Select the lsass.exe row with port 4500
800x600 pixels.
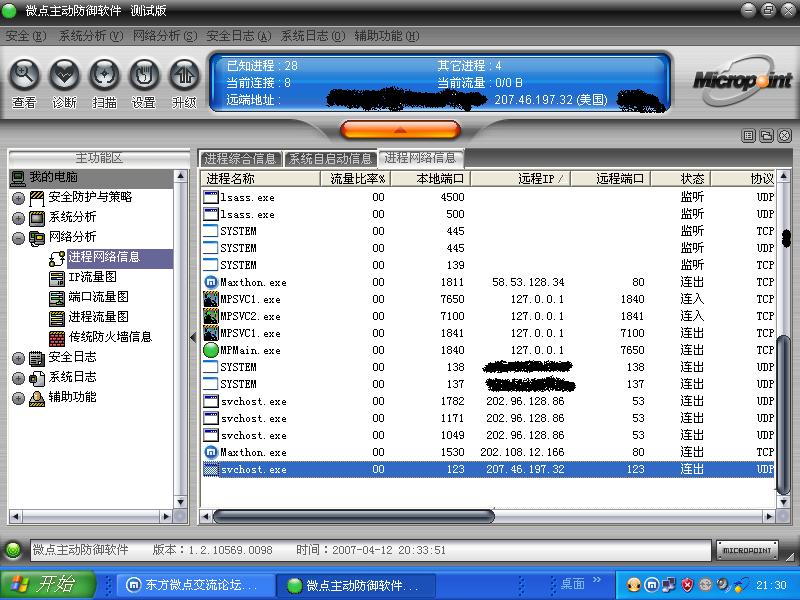tap(488, 197)
